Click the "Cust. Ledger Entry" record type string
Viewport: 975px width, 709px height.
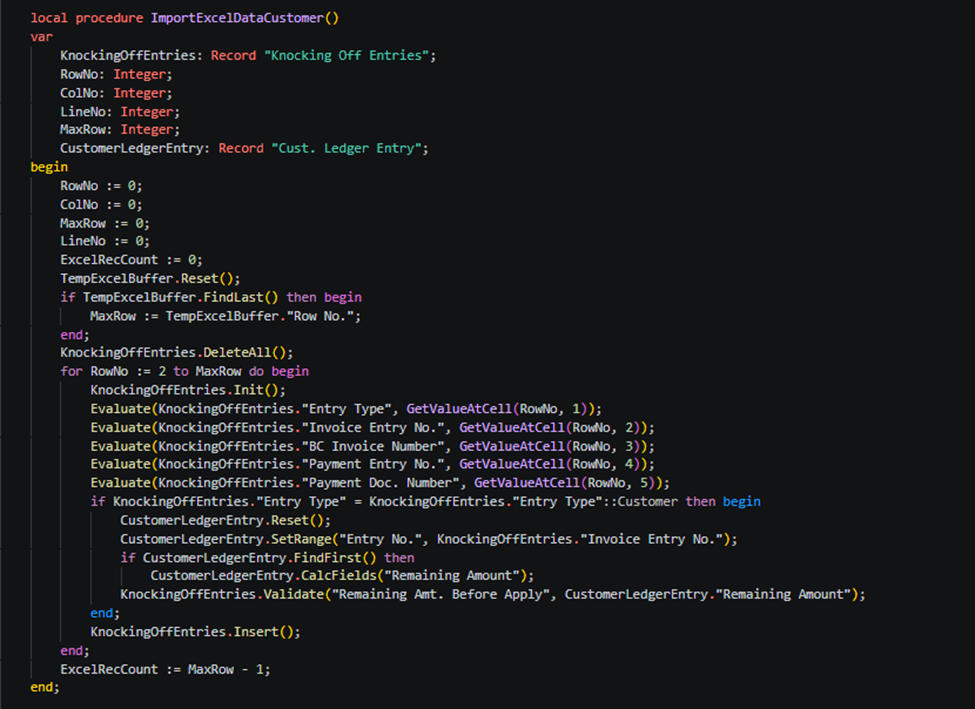click(x=349, y=148)
